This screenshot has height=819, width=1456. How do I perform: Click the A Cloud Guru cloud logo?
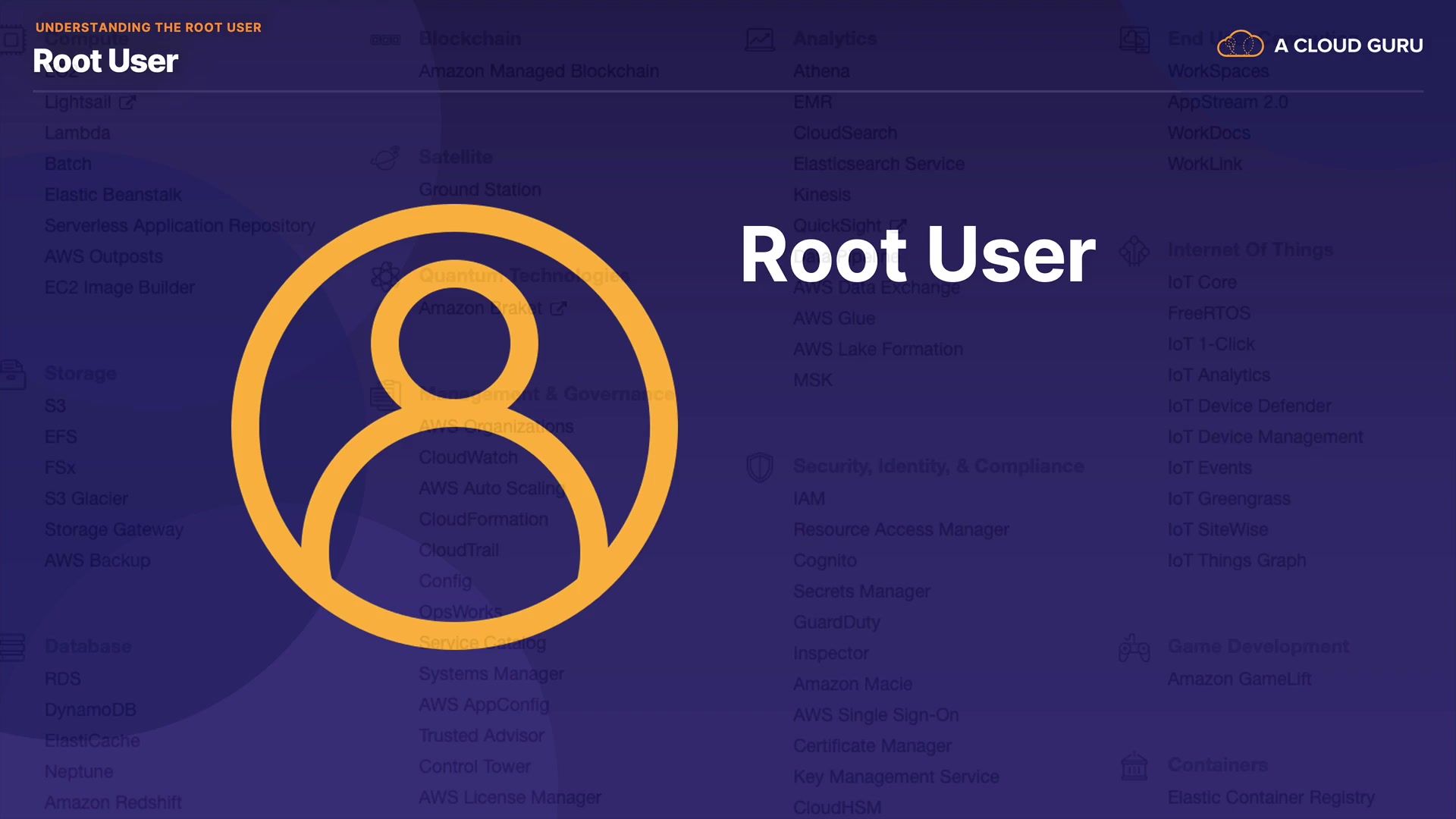pyautogui.click(x=1240, y=45)
